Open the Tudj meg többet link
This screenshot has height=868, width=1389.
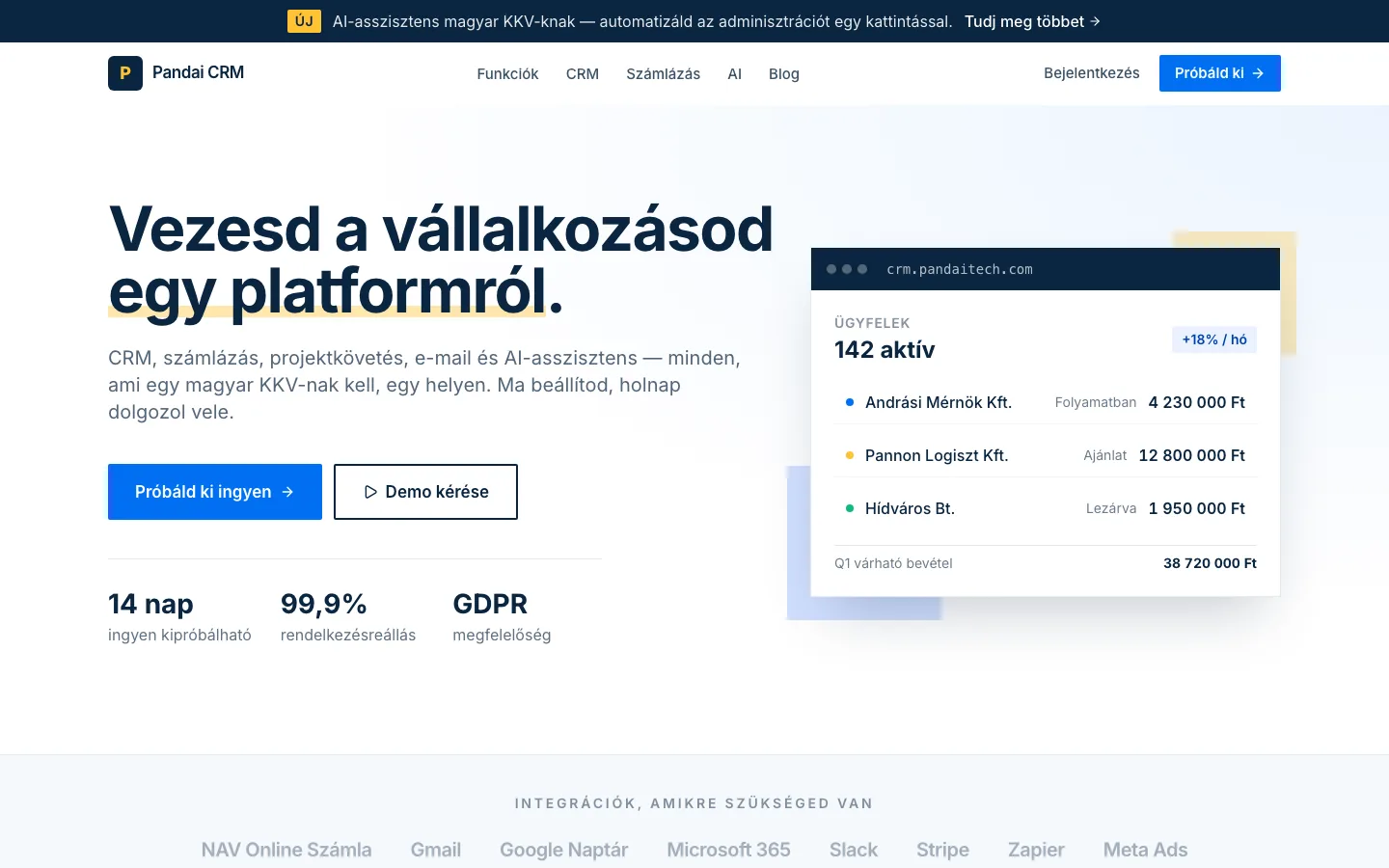pyautogui.click(x=1032, y=21)
